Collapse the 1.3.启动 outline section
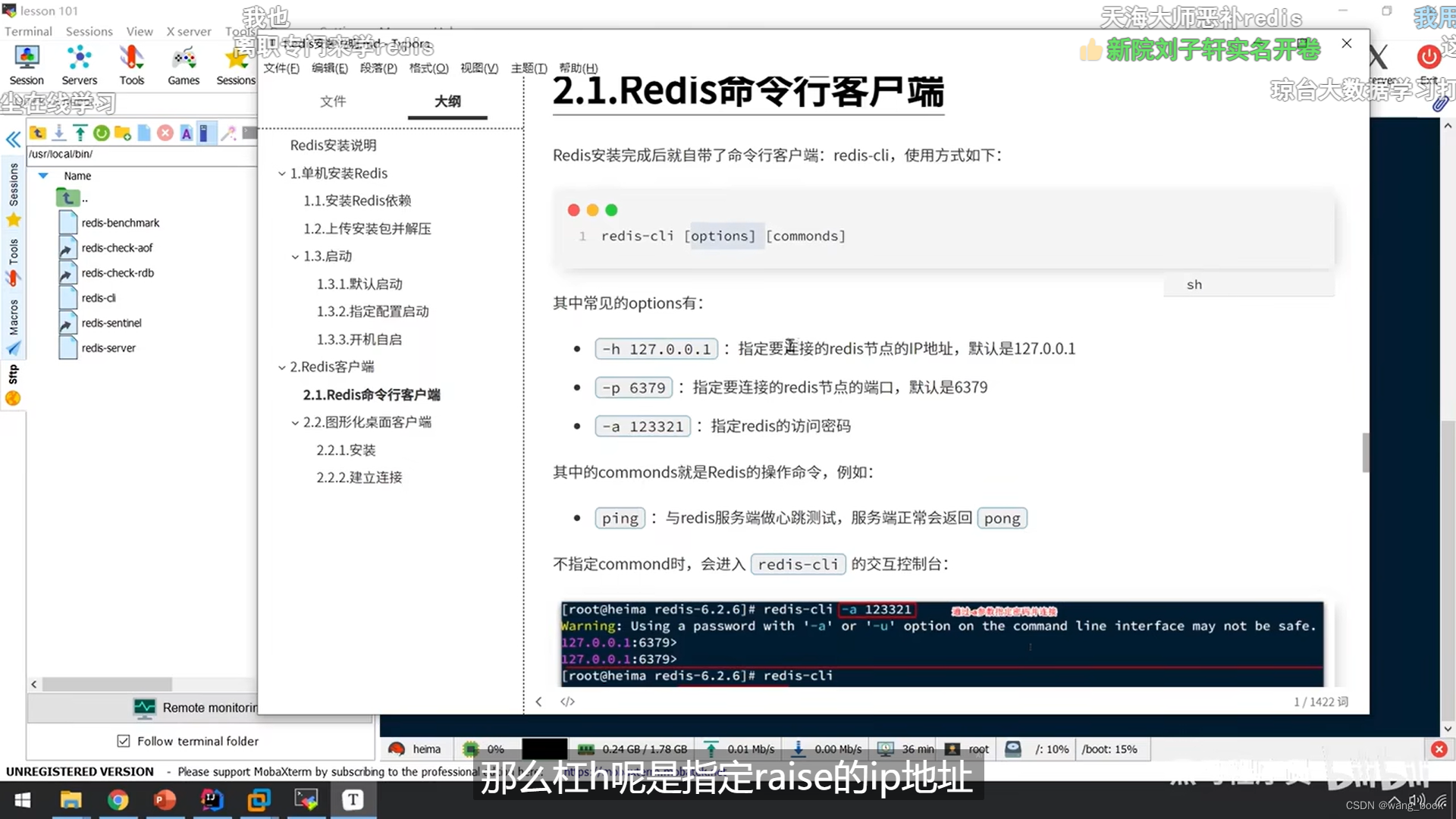Viewport: 1456px width, 819px height. [296, 256]
